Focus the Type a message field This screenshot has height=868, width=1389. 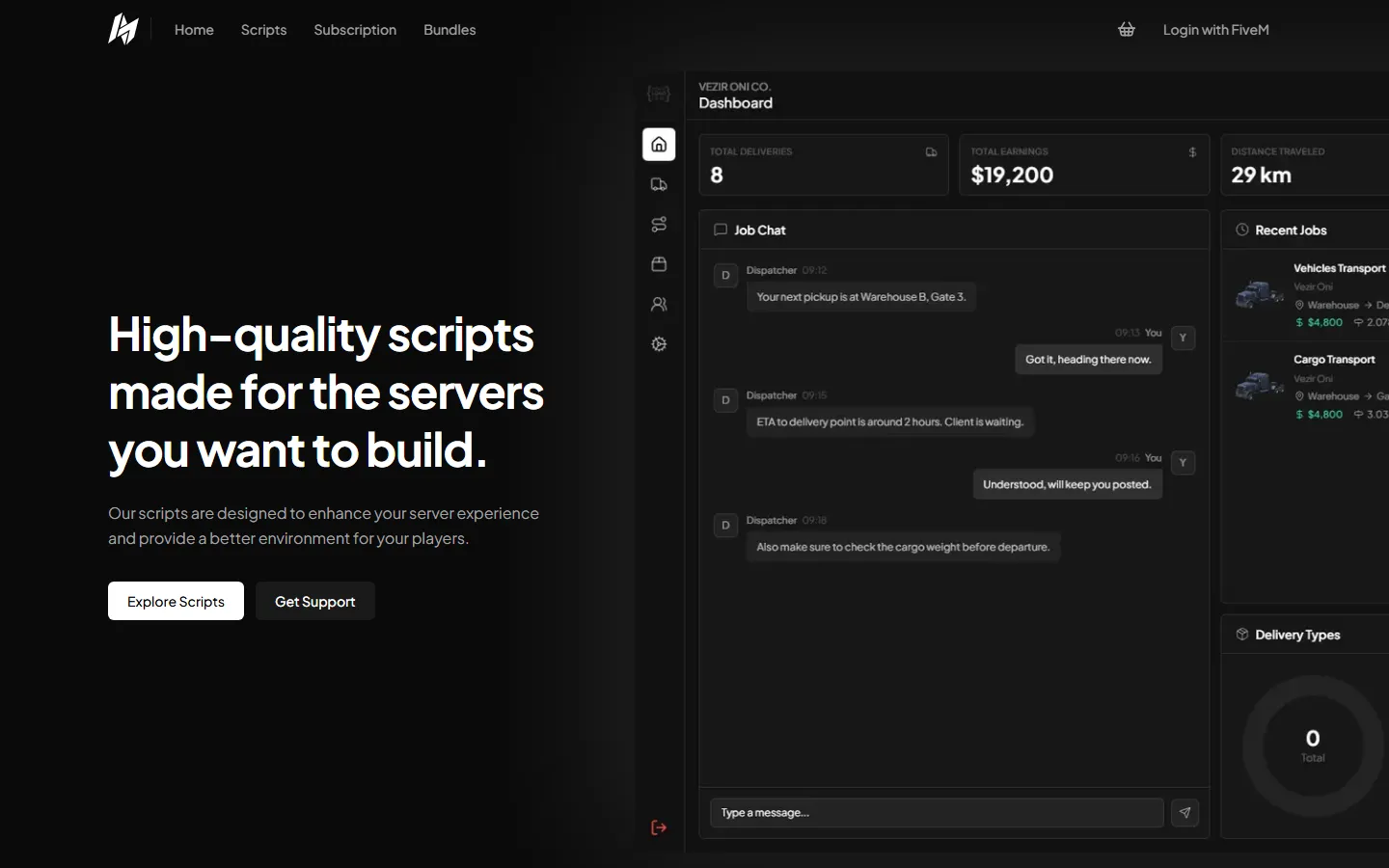pyautogui.click(x=937, y=813)
